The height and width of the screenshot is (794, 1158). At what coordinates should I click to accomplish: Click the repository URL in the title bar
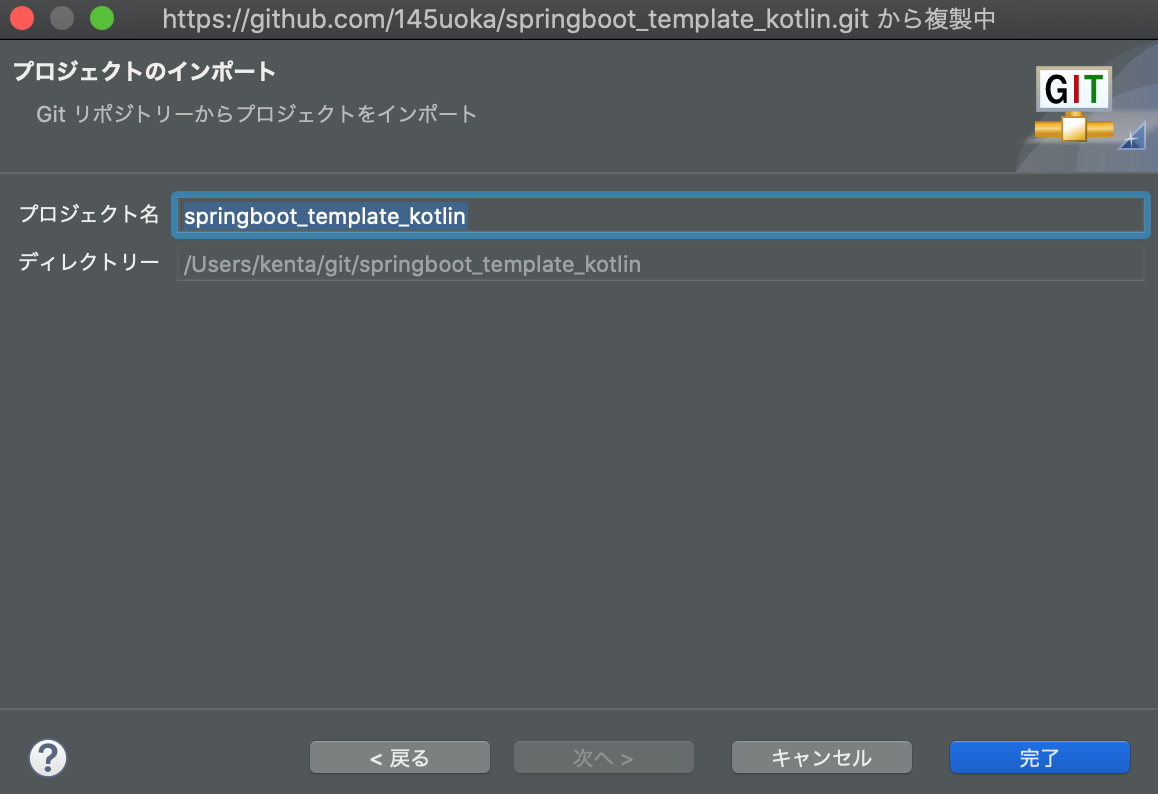click(x=578, y=18)
